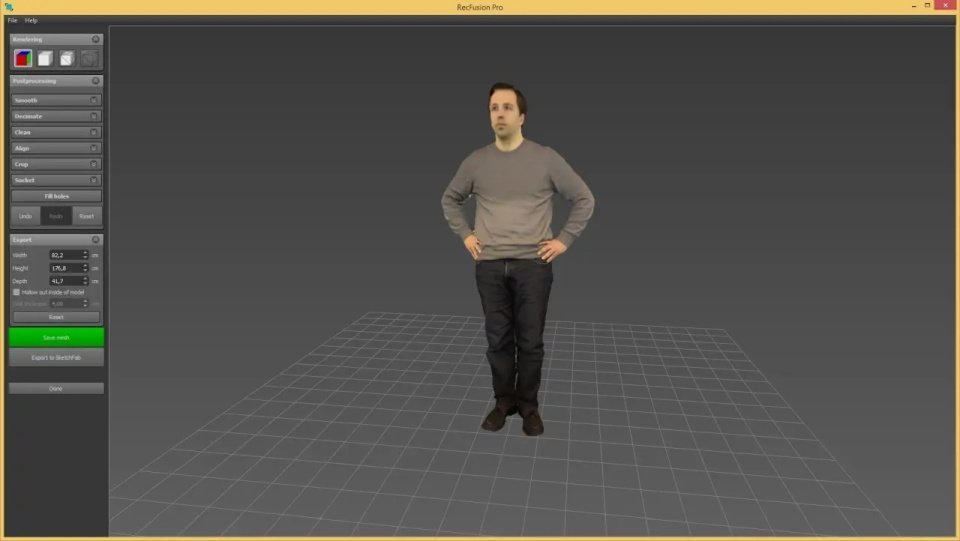Expand the Smooth options section

[56, 100]
